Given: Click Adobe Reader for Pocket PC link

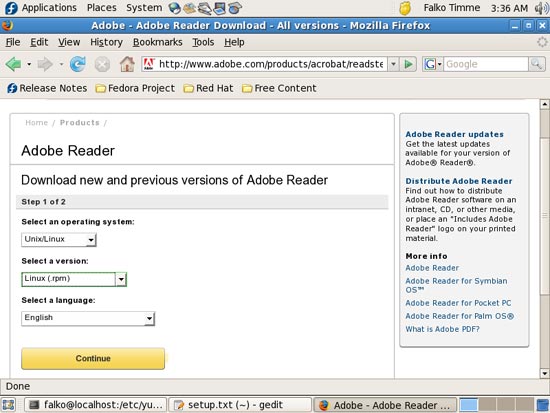Looking at the screenshot, I should click(458, 303).
